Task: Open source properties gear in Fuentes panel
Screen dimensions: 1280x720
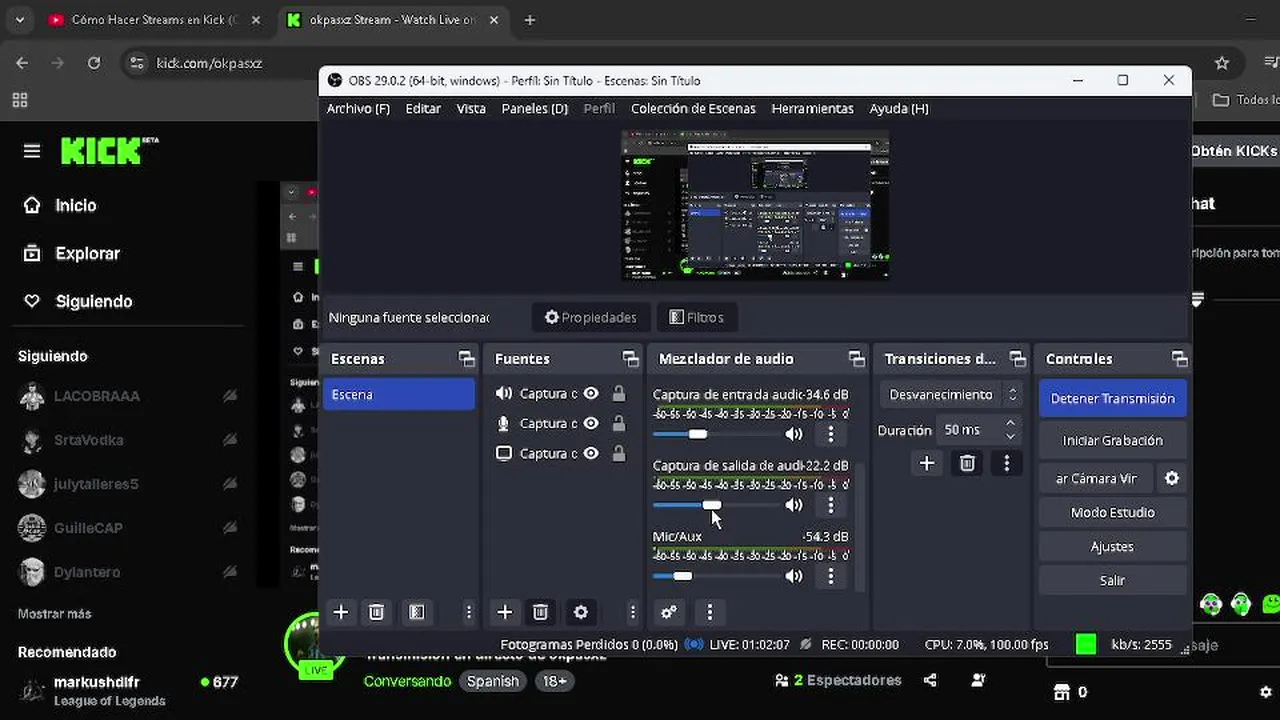Action: pos(581,612)
